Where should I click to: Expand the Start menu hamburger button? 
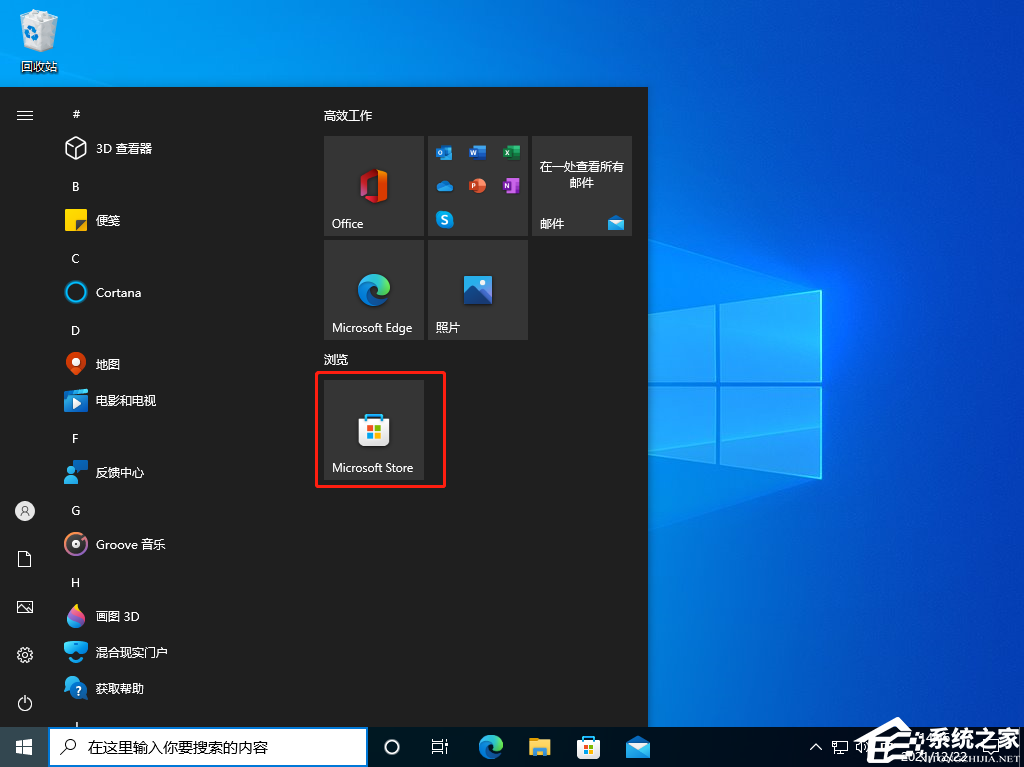[25, 116]
